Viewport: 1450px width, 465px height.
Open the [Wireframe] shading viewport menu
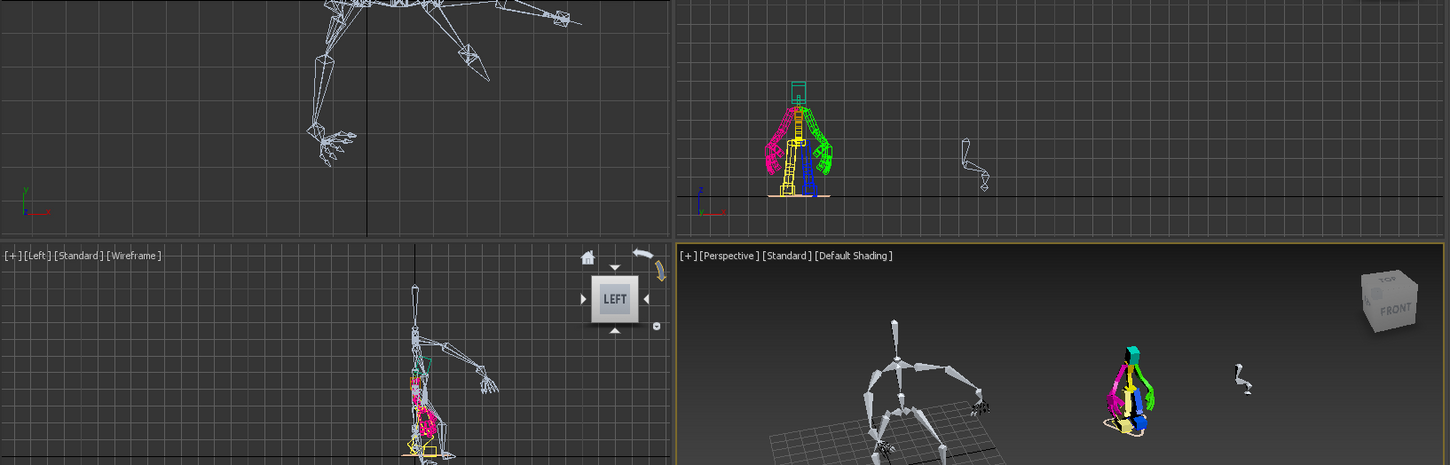(133, 256)
